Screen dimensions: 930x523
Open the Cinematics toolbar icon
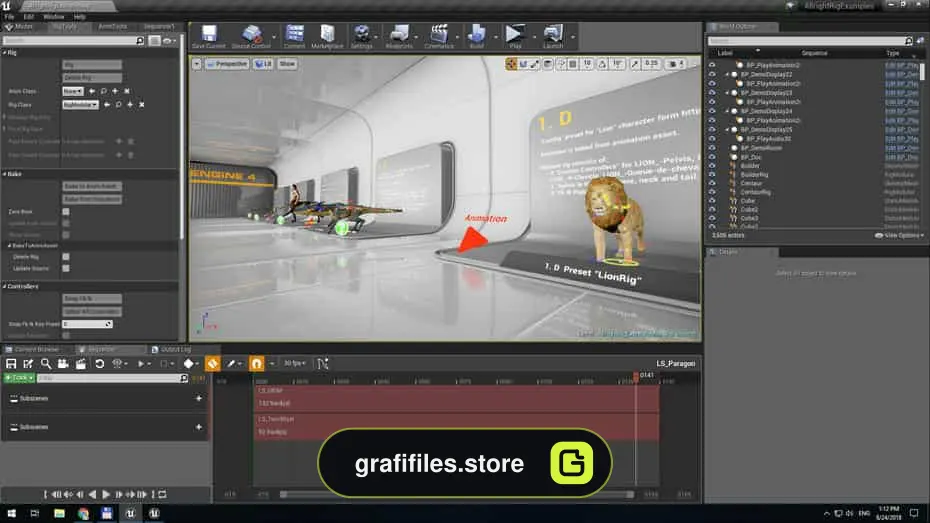click(439, 36)
